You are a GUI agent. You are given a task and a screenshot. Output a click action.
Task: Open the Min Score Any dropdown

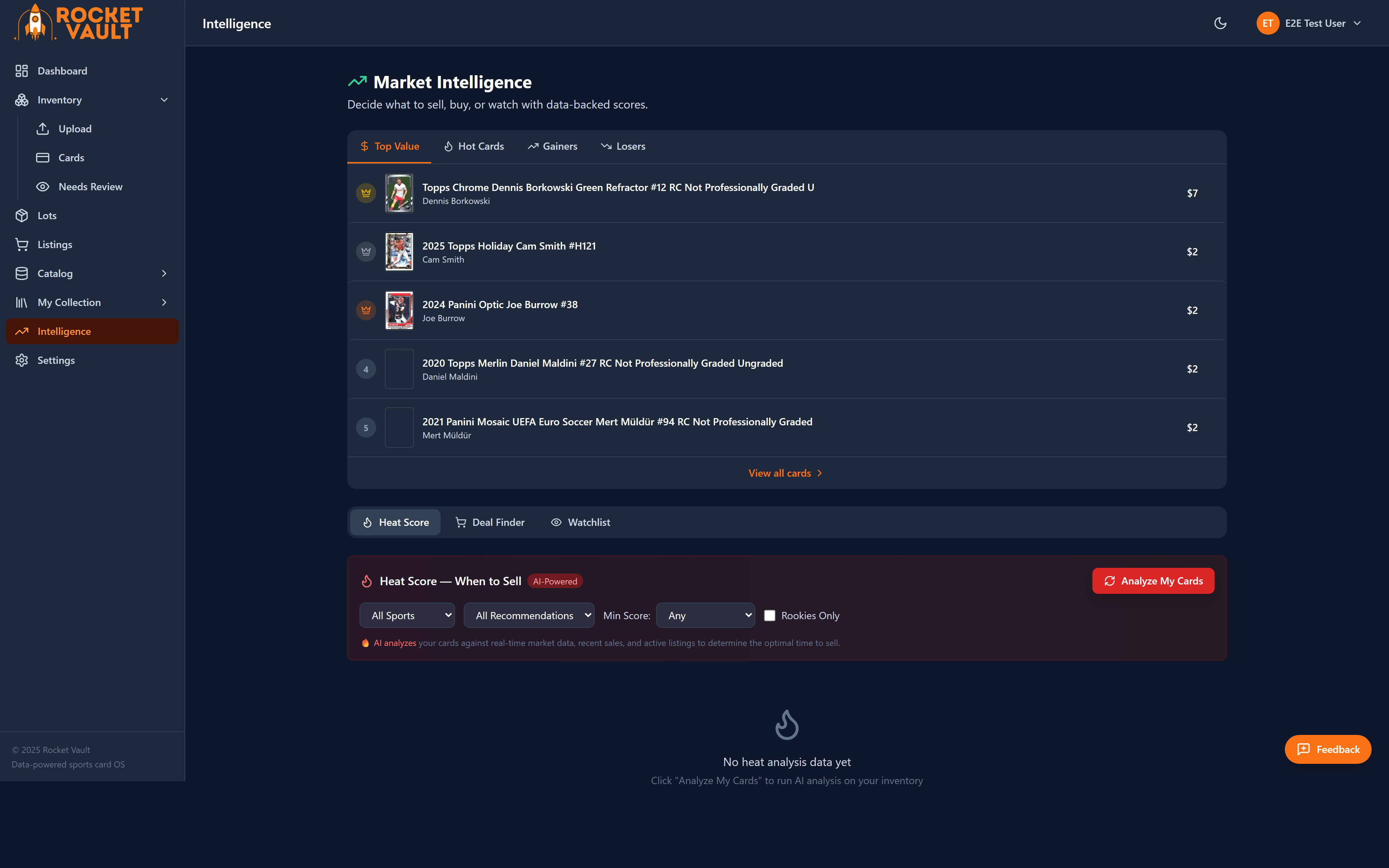point(705,616)
